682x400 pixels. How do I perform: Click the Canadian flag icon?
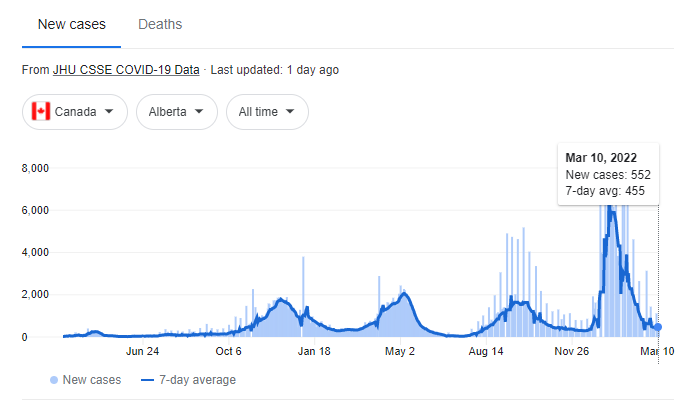coord(41,111)
